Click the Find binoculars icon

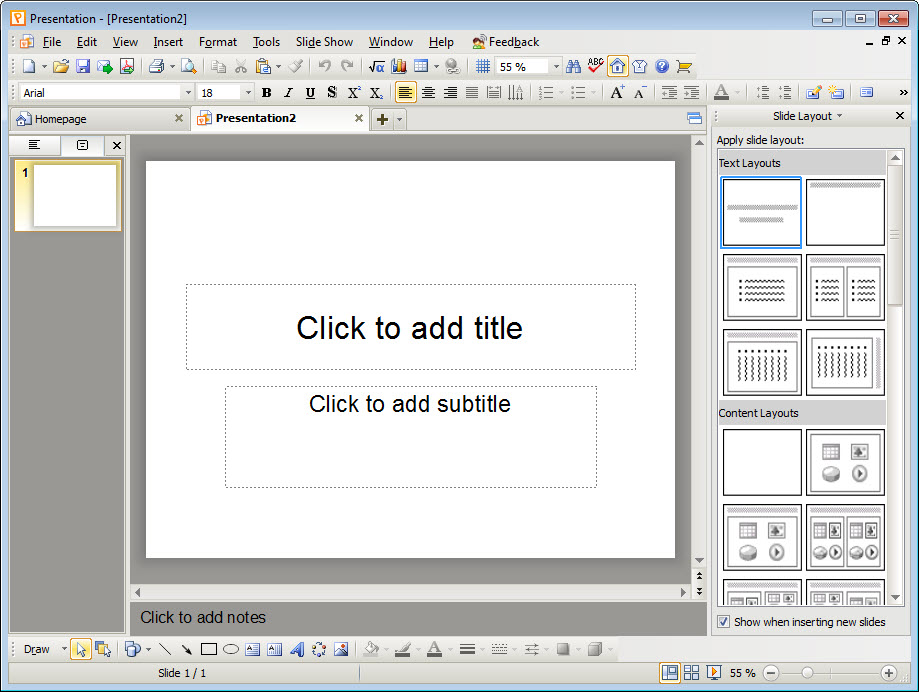573,67
